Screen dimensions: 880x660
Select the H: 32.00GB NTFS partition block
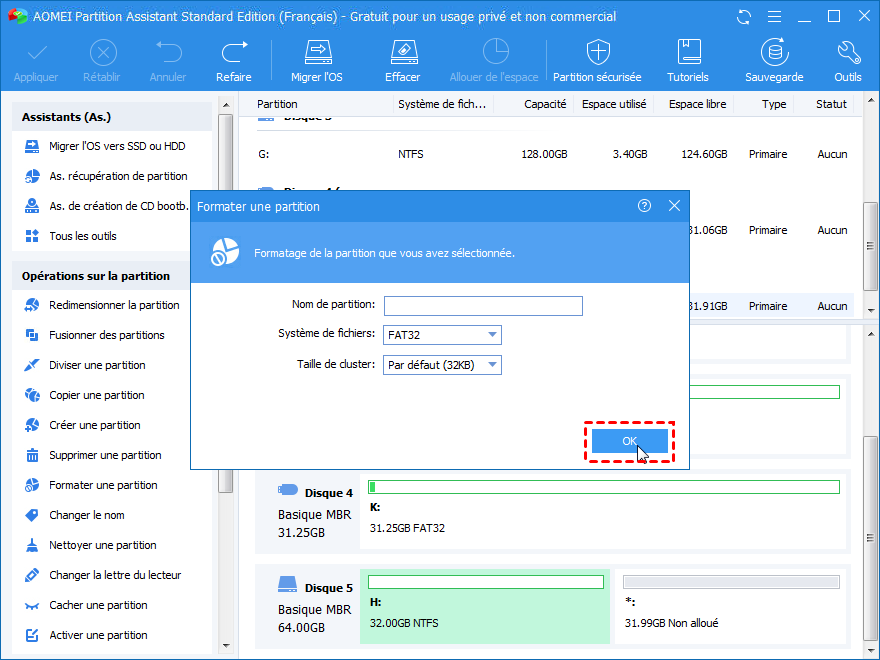[485, 605]
